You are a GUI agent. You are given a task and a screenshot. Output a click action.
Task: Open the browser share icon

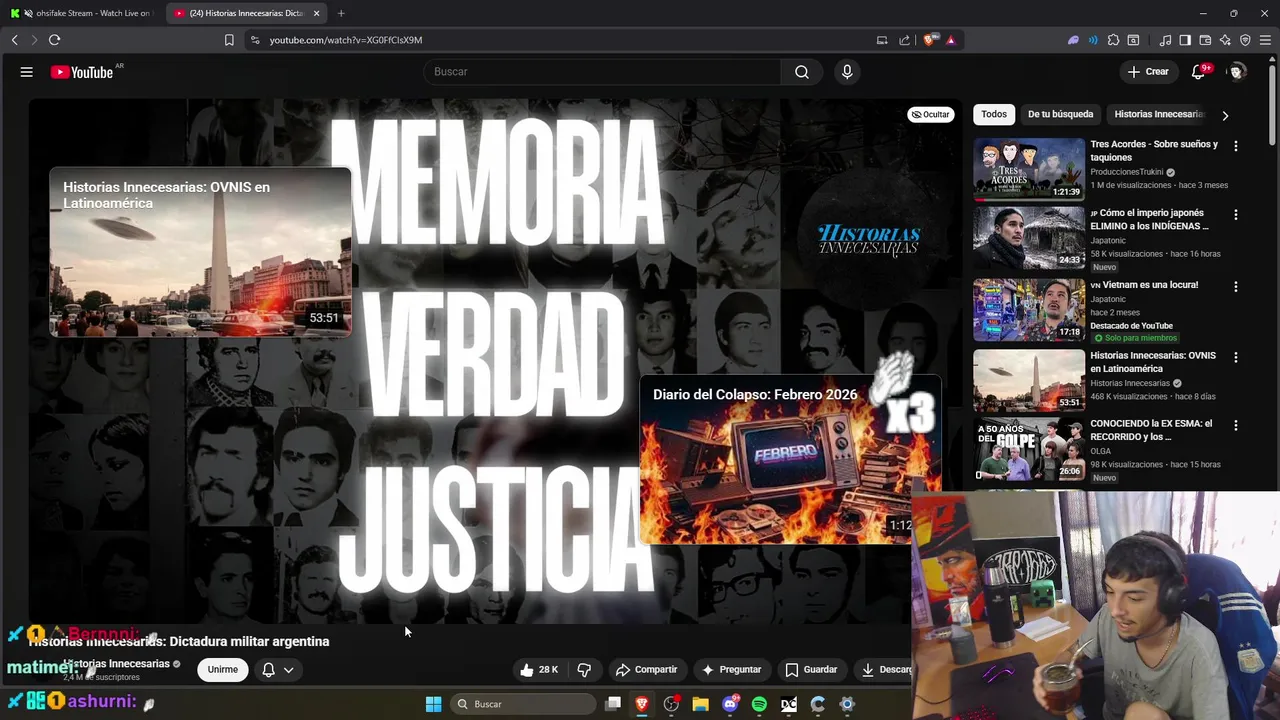click(x=905, y=40)
